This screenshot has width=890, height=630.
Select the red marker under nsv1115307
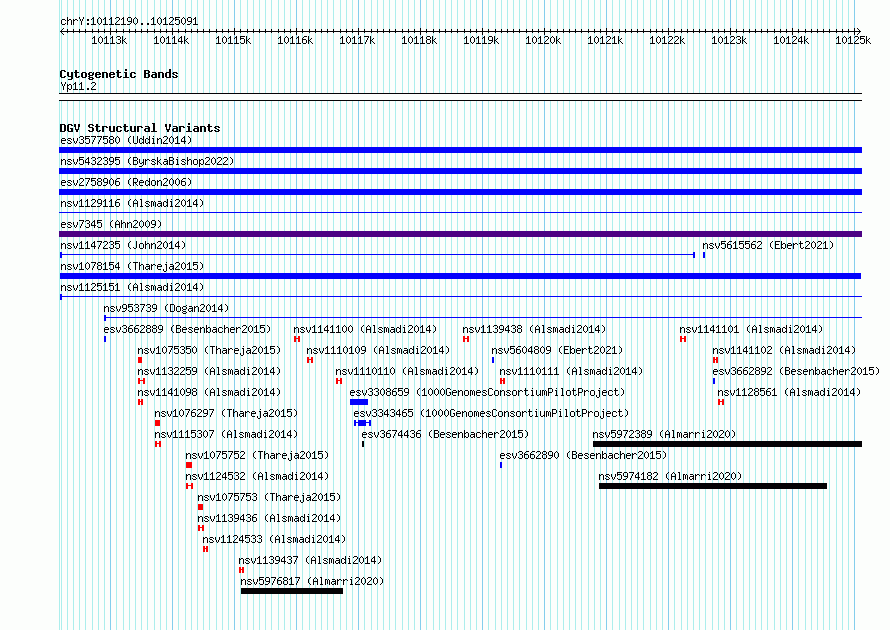158,444
